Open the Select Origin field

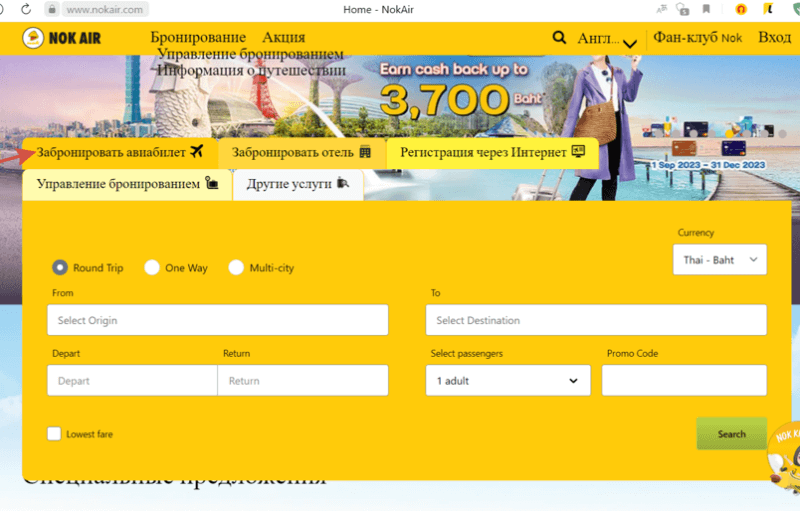(x=218, y=320)
